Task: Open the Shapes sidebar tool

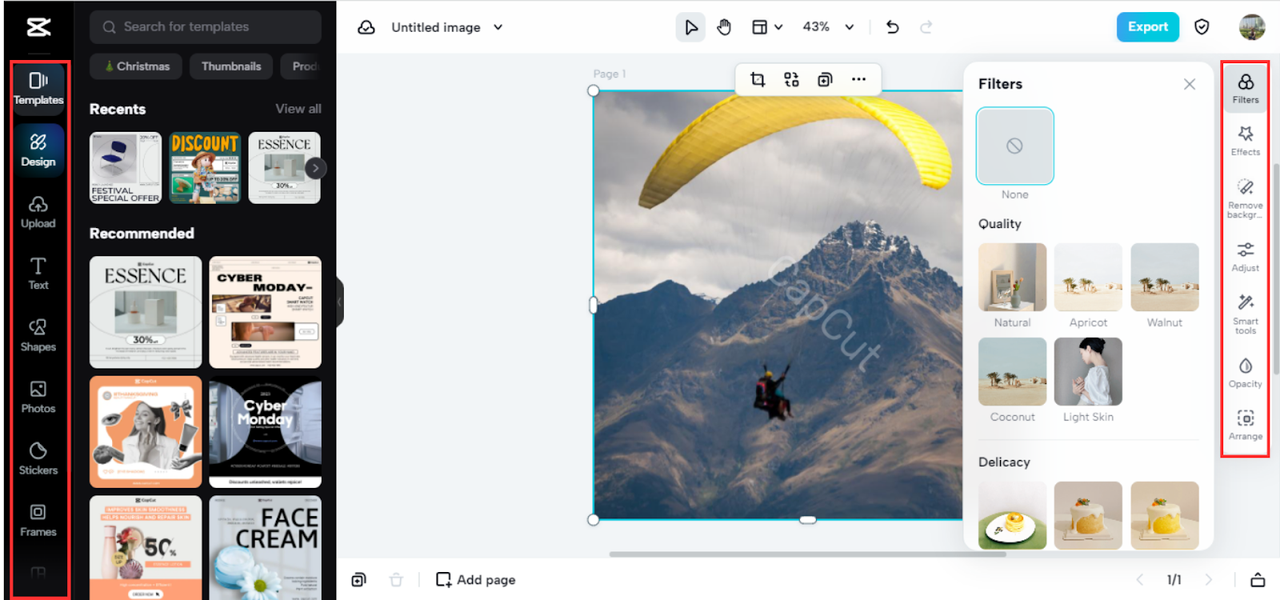Action: pos(38,335)
